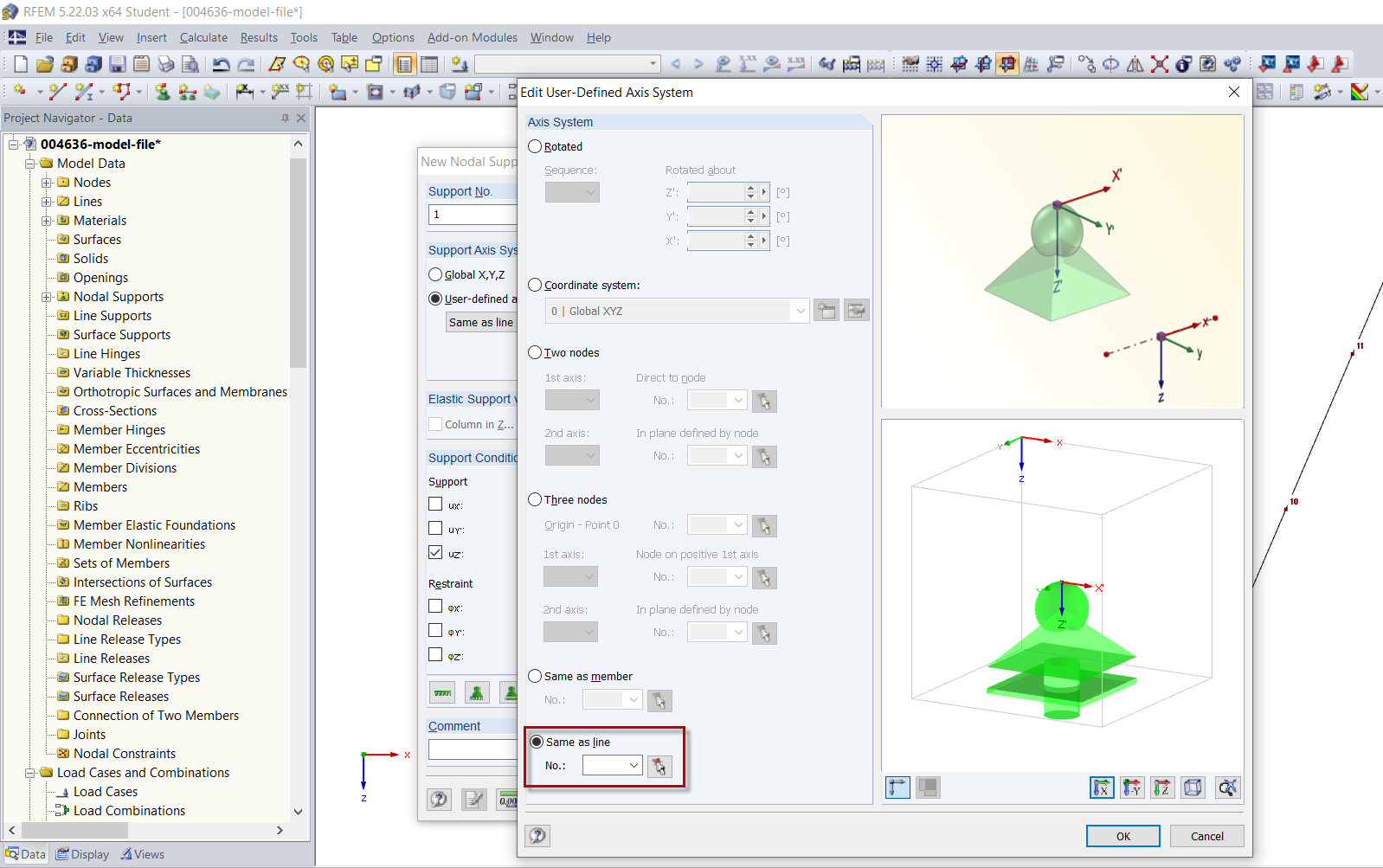Open the File menu

point(43,37)
